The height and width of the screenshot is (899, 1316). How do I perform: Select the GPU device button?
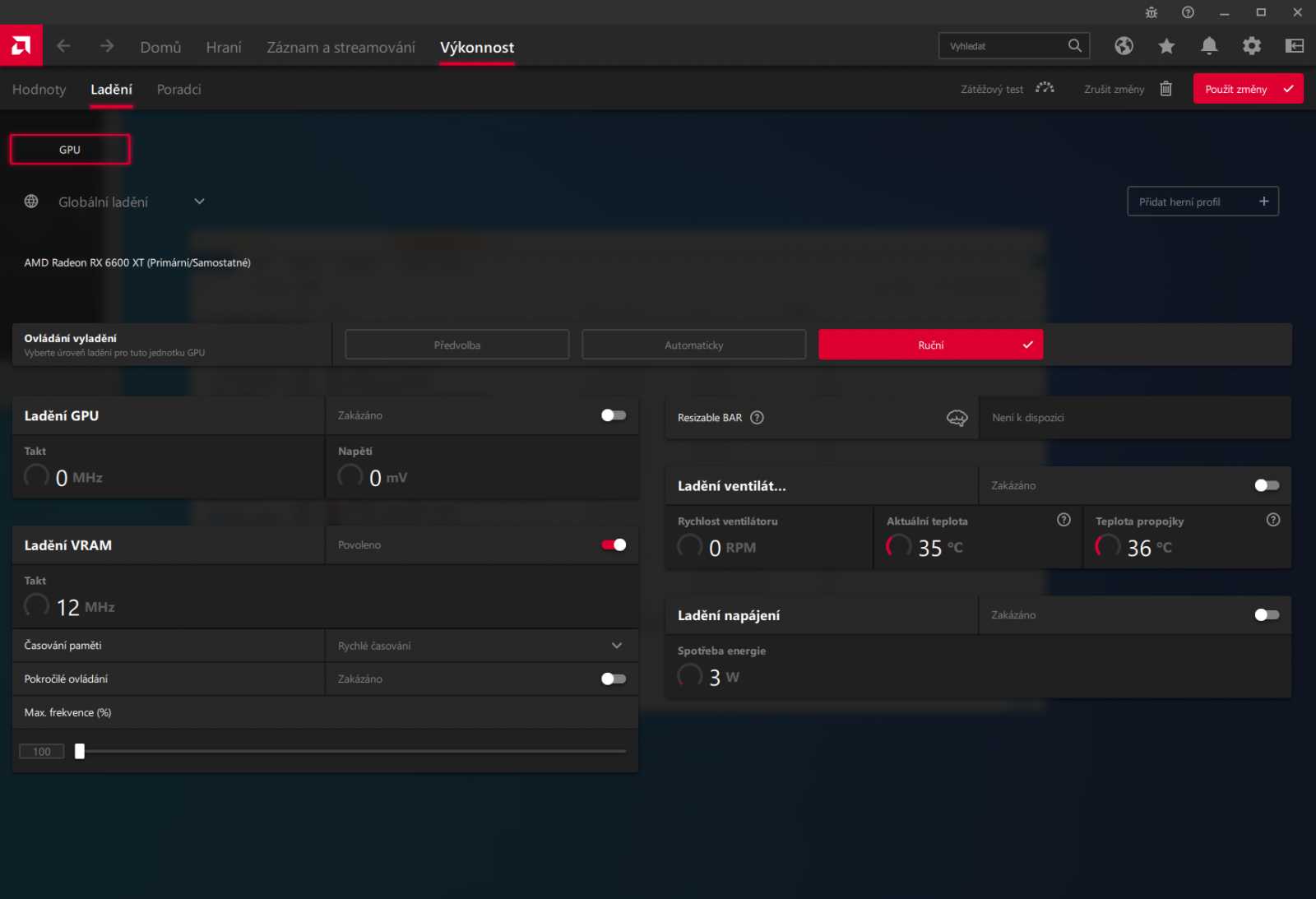[70, 150]
